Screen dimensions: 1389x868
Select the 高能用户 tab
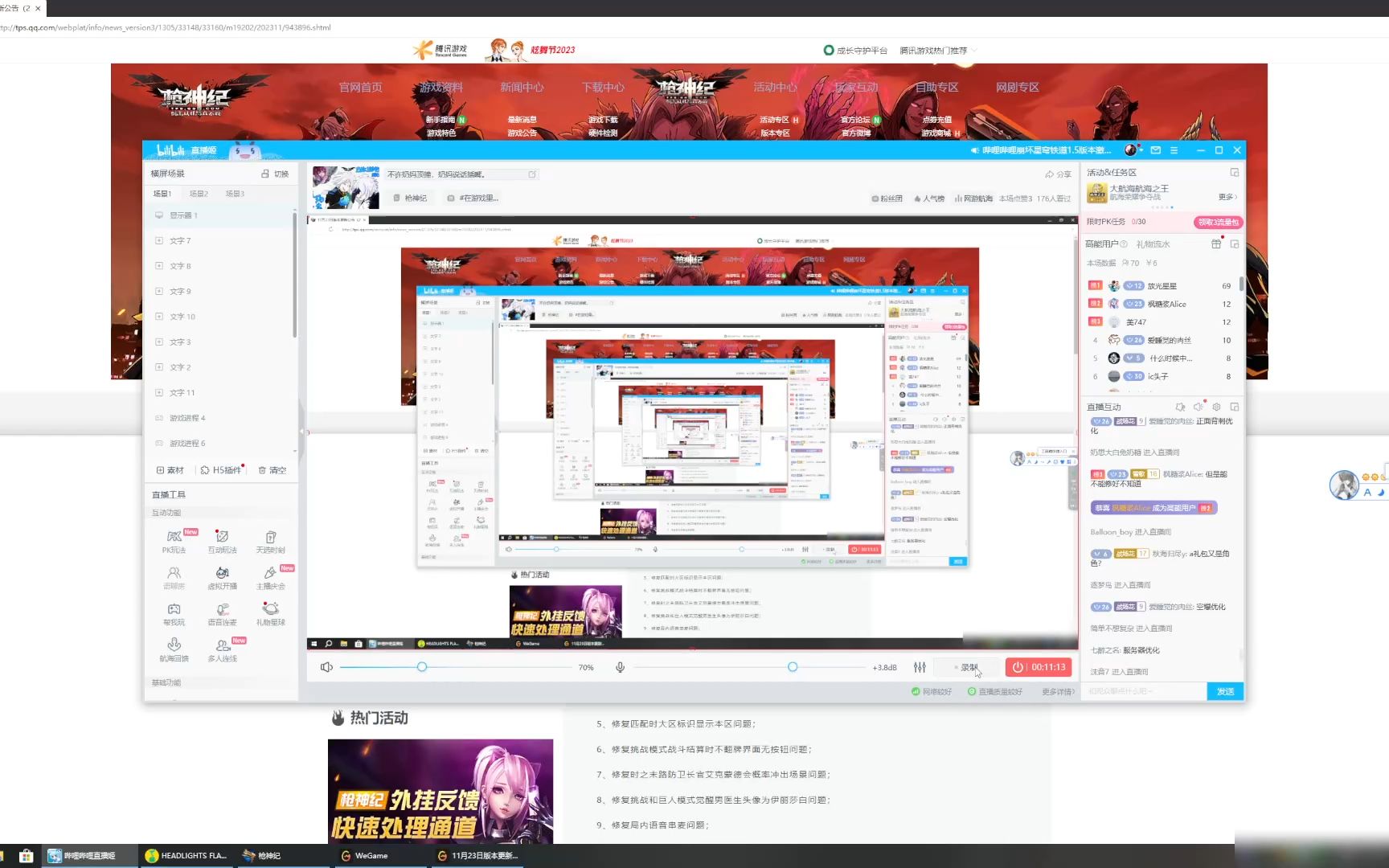1101,244
